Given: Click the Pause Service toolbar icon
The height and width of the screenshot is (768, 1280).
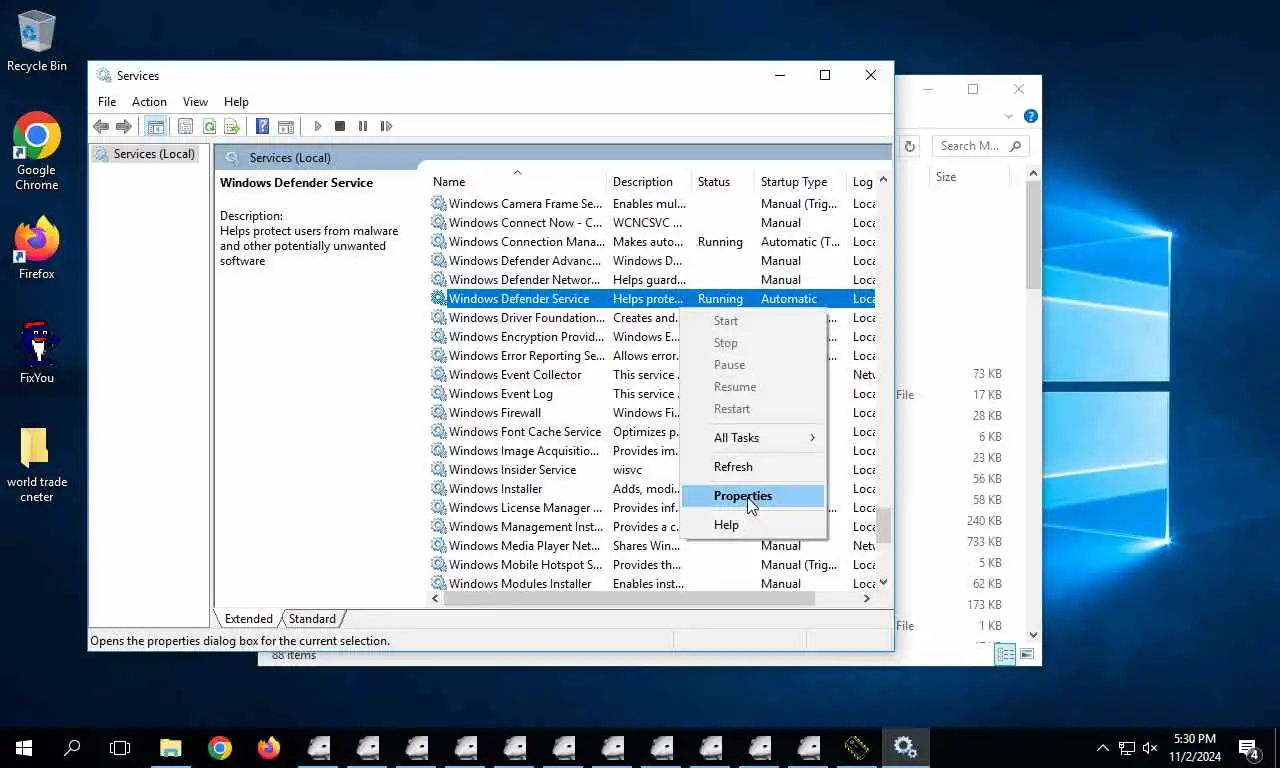Looking at the screenshot, I should point(363,126).
